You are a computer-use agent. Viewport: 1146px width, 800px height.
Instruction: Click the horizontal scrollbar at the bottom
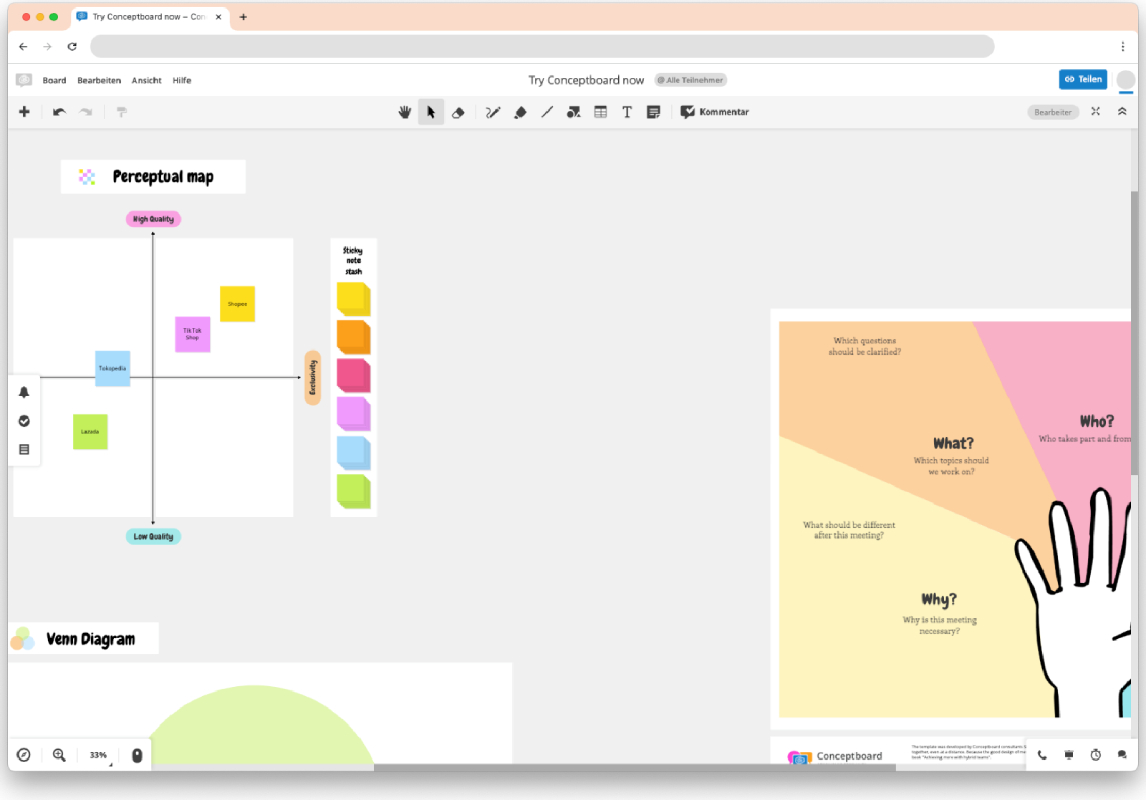coord(634,767)
